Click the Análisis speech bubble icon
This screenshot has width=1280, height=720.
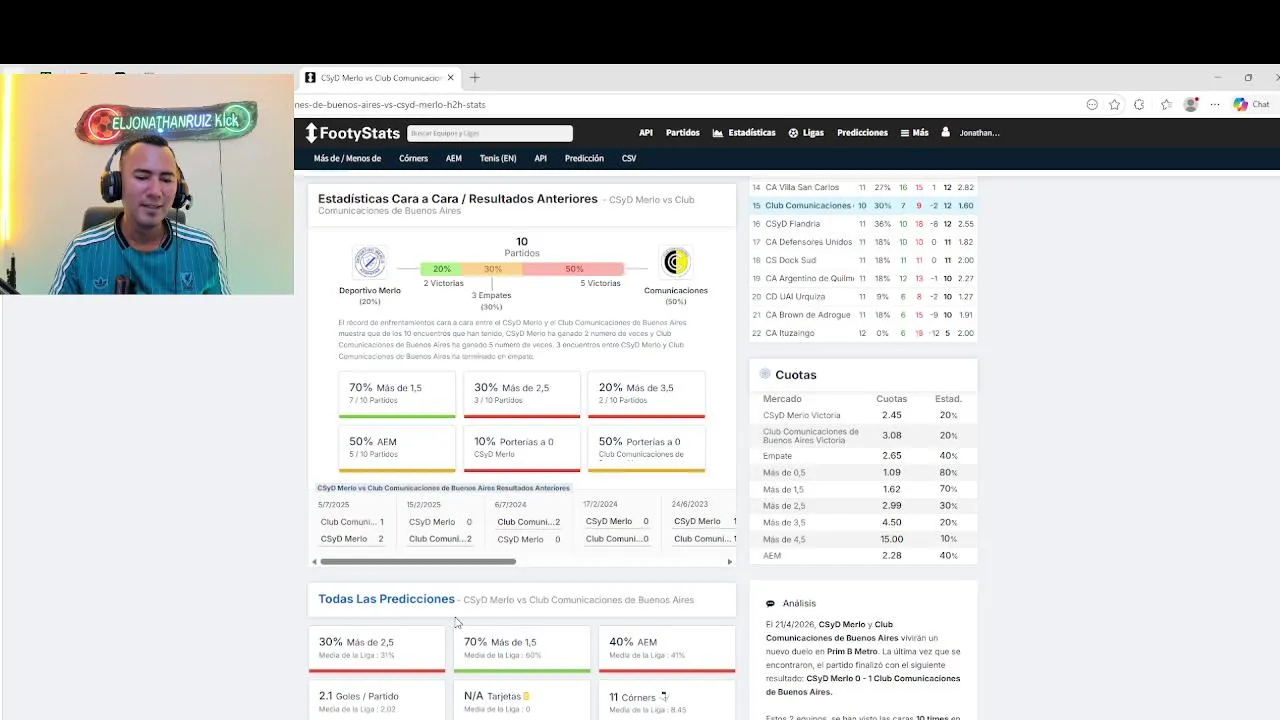pos(770,604)
